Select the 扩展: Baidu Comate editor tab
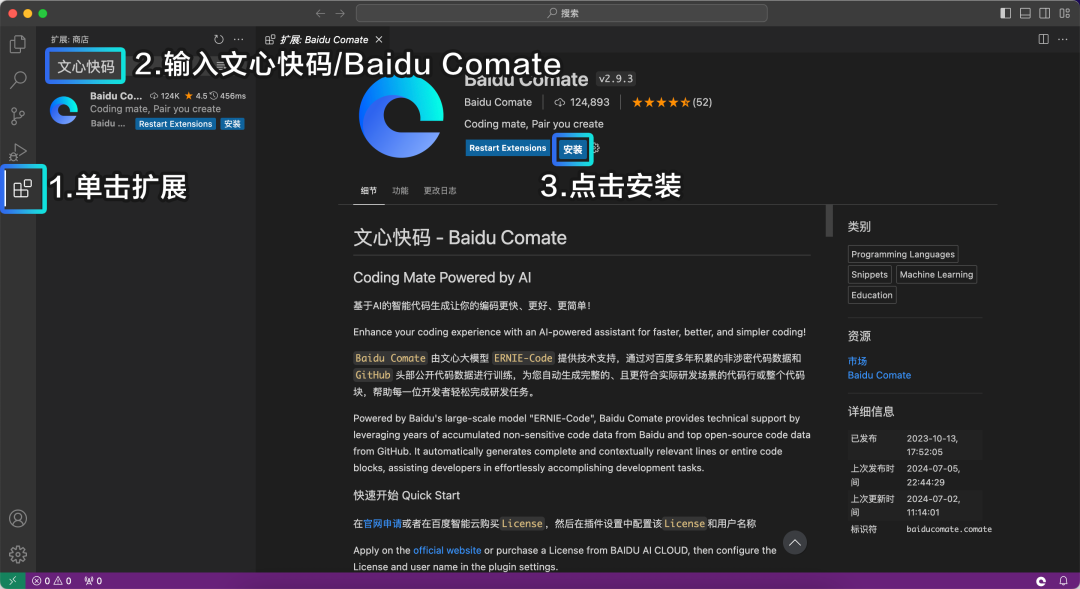1080x589 pixels. pos(324,39)
